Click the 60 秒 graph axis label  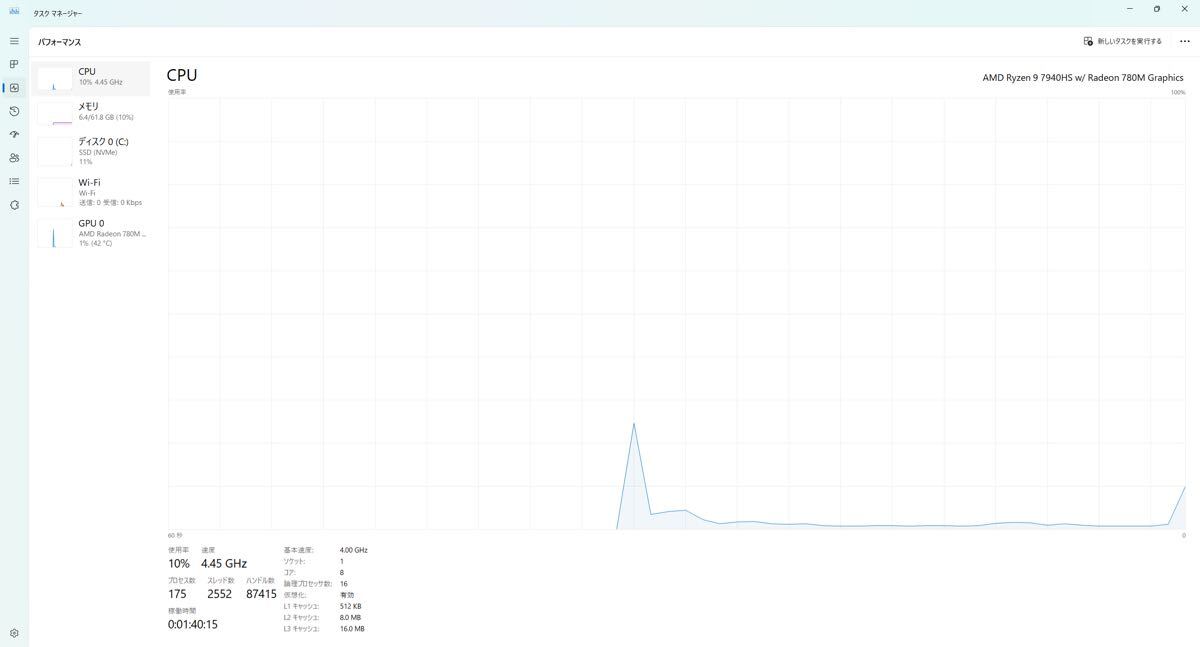(x=175, y=535)
